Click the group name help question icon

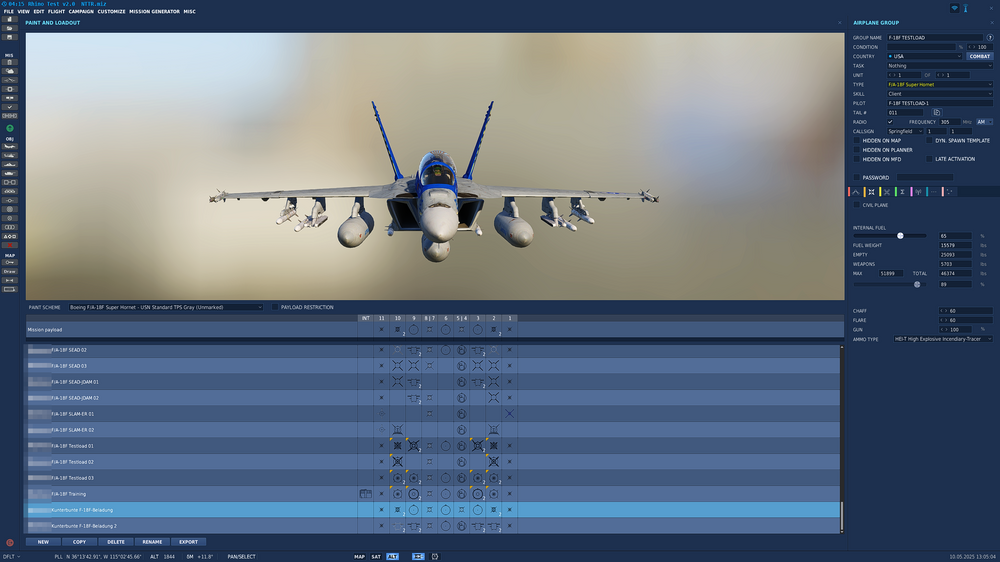coord(990,38)
